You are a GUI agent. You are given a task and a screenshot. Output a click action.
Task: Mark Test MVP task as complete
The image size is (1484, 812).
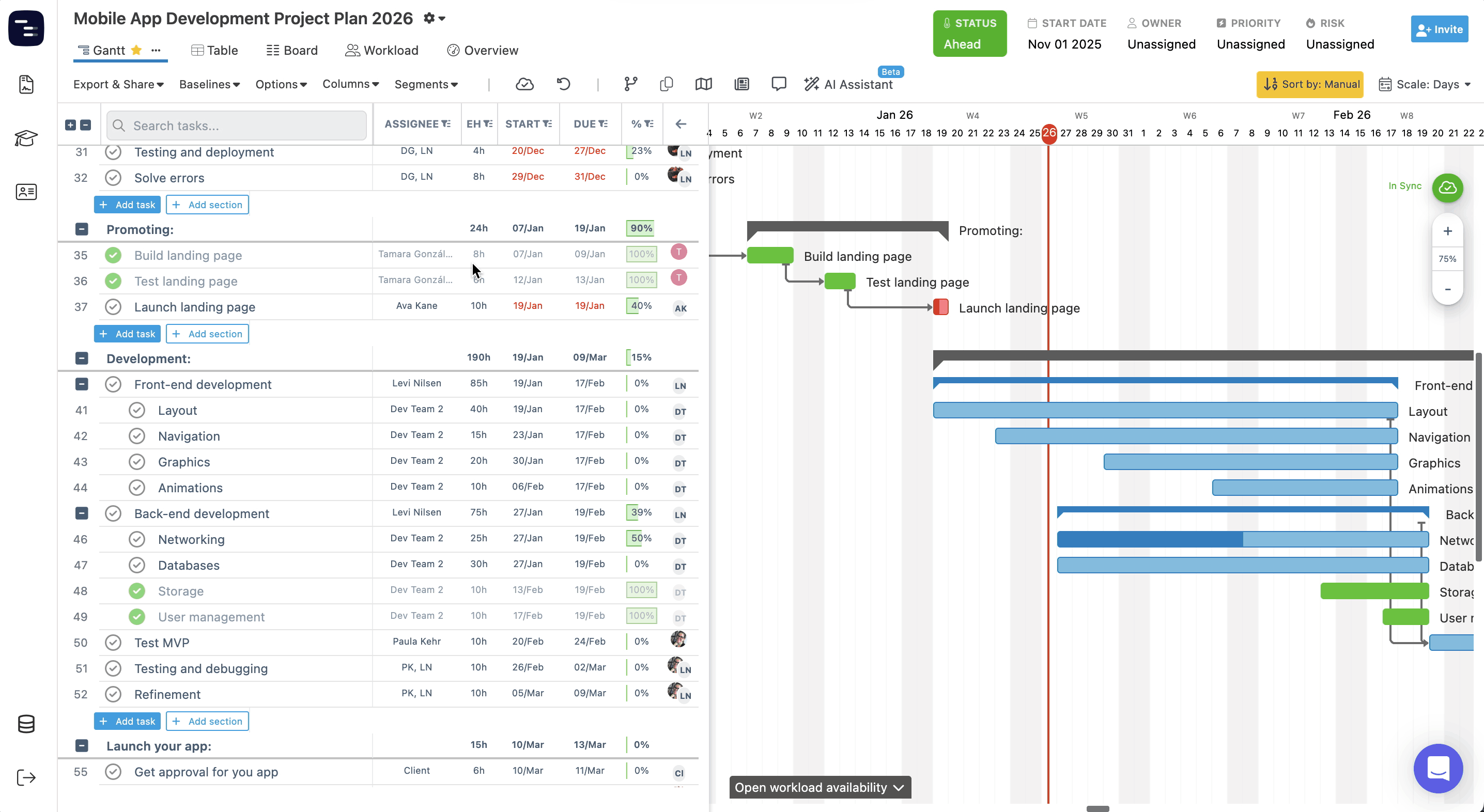click(x=113, y=643)
